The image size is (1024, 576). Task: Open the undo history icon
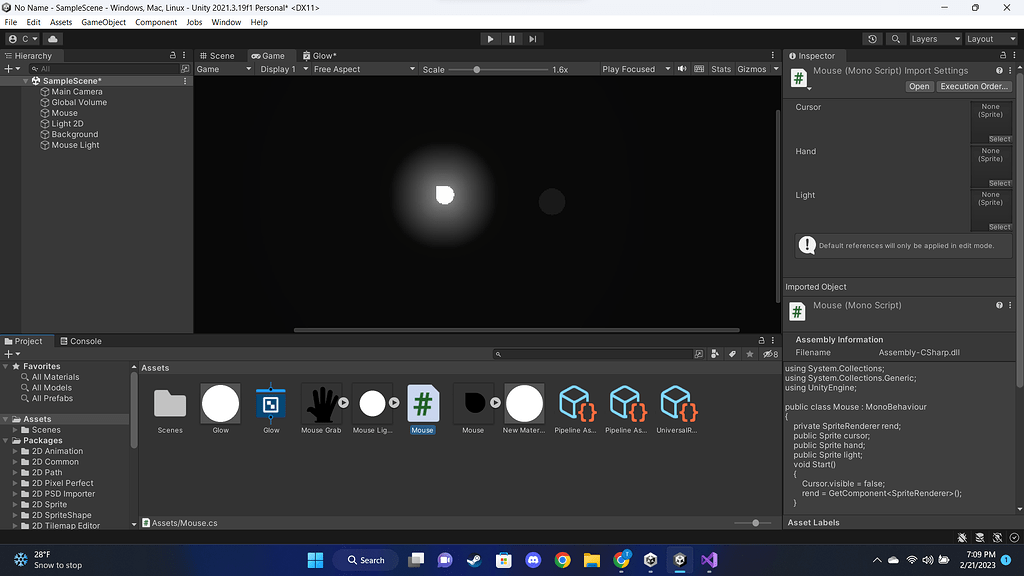(873, 39)
